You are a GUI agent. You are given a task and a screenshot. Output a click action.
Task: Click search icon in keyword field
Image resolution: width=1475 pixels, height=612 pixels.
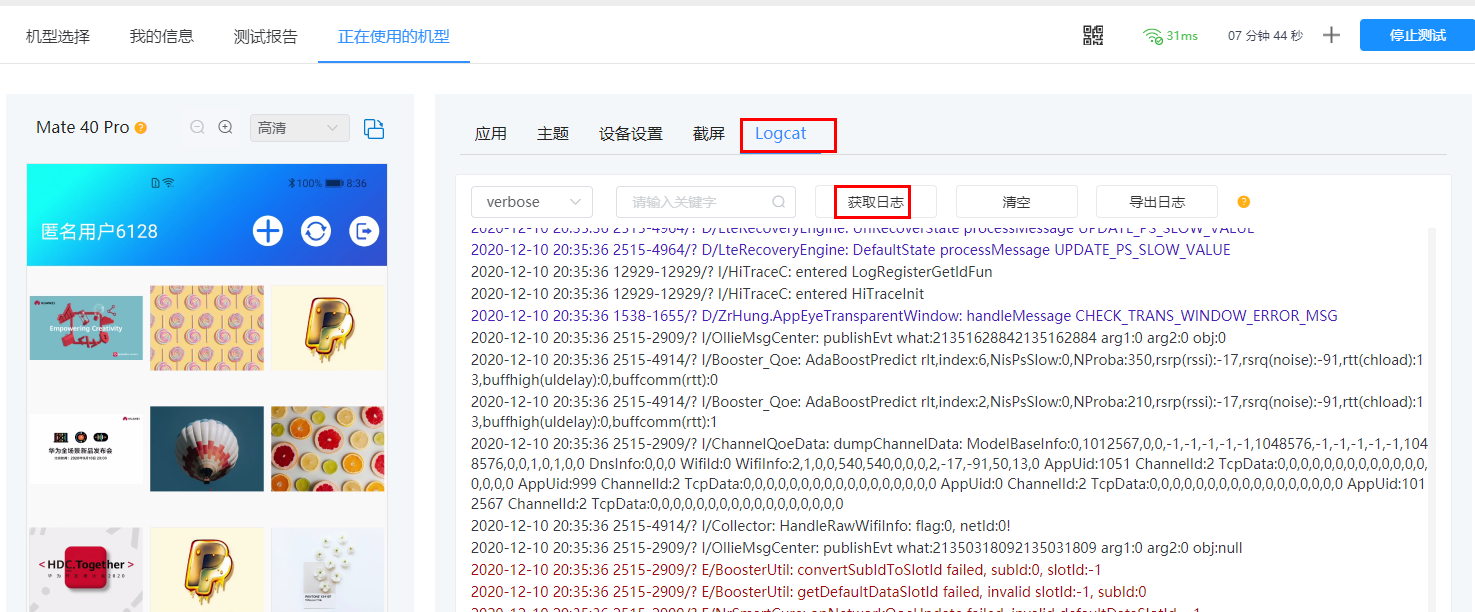click(778, 202)
